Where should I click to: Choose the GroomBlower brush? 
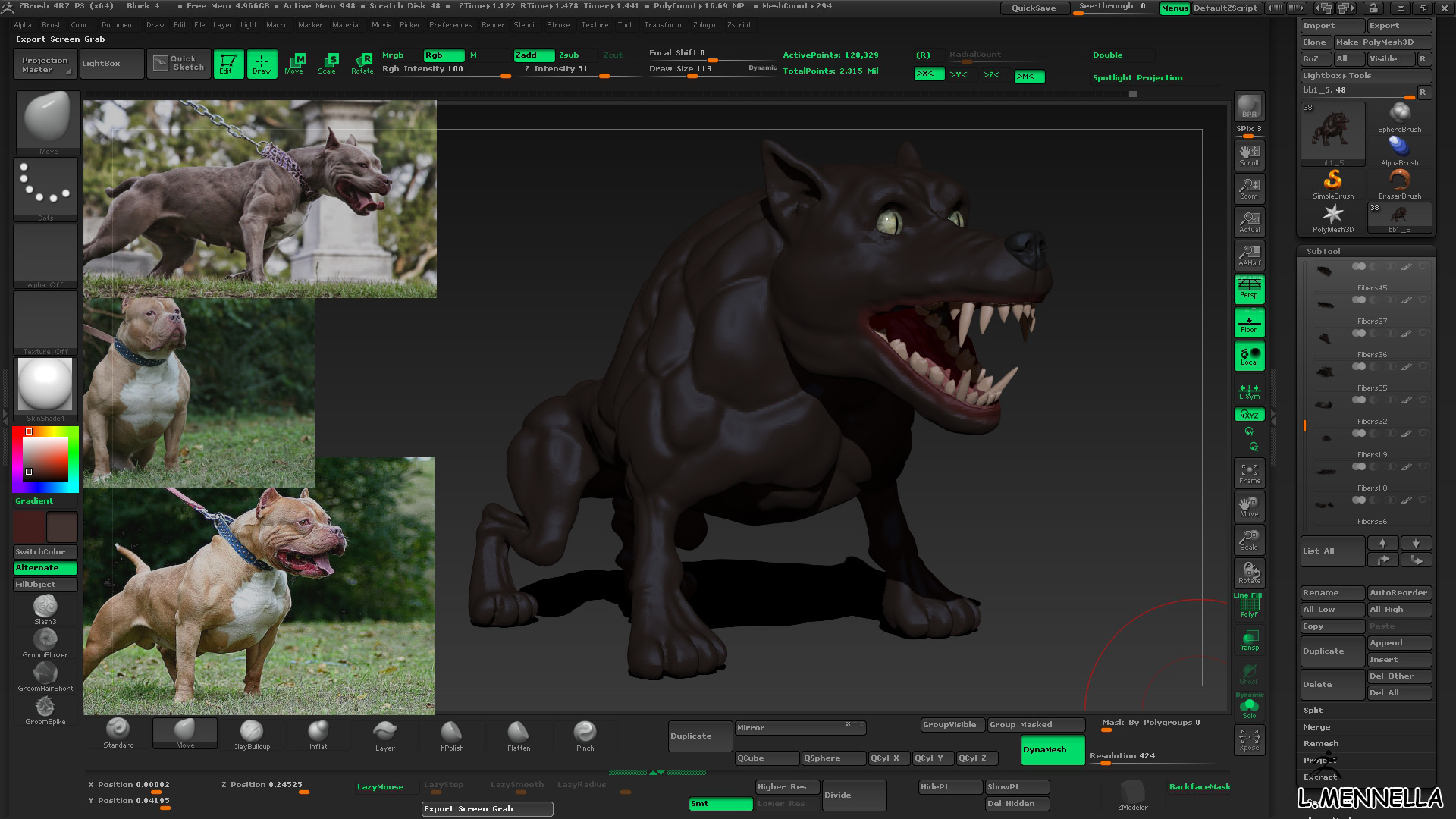(45, 643)
